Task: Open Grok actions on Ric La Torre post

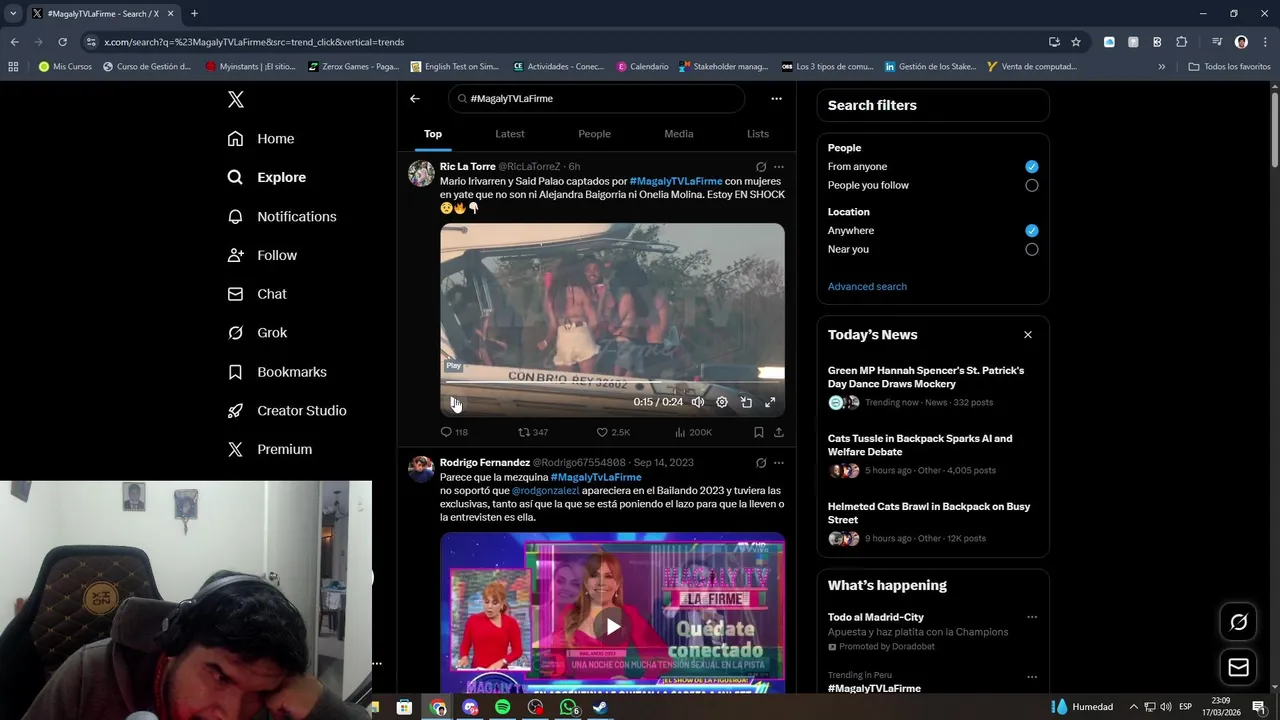Action: 761,167
